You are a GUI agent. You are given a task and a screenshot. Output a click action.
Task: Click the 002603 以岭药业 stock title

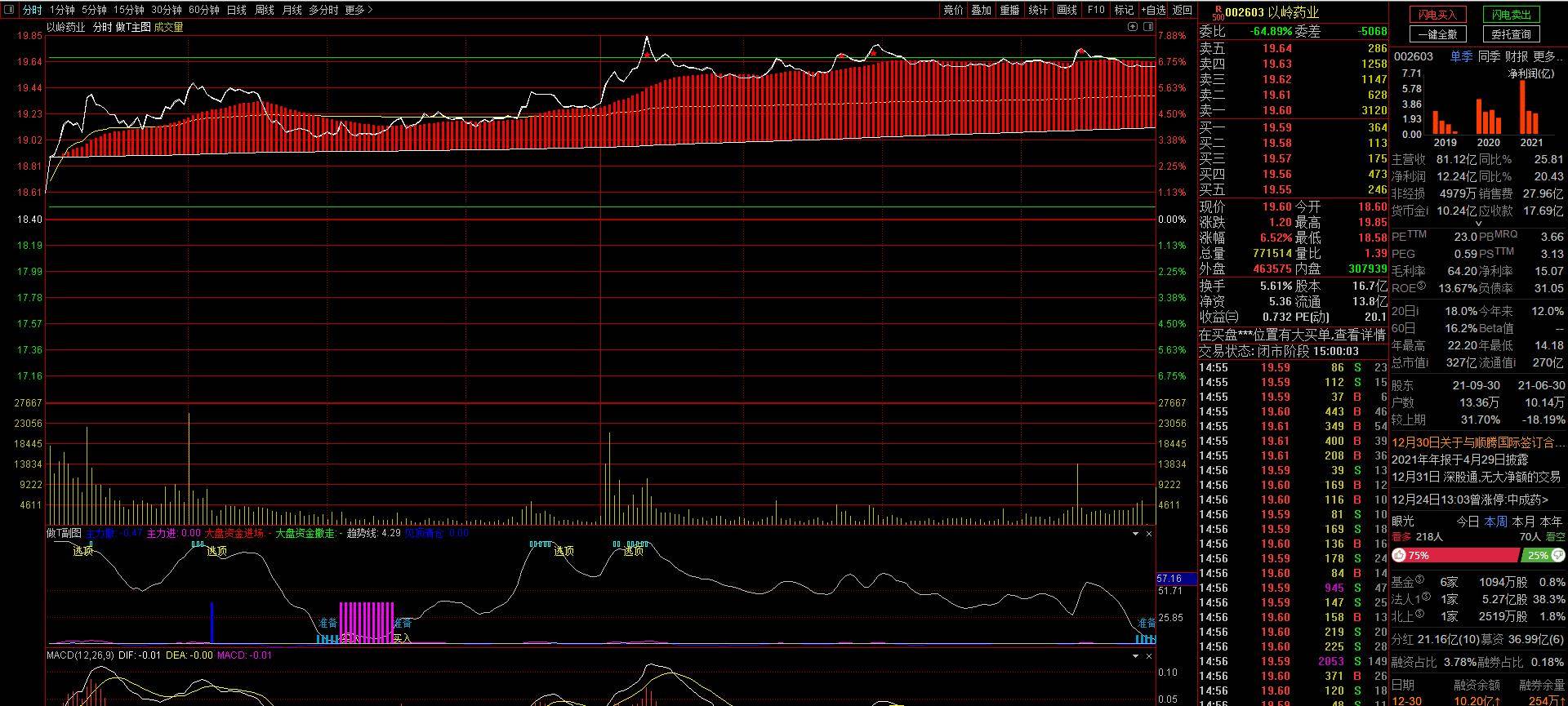point(1272,13)
